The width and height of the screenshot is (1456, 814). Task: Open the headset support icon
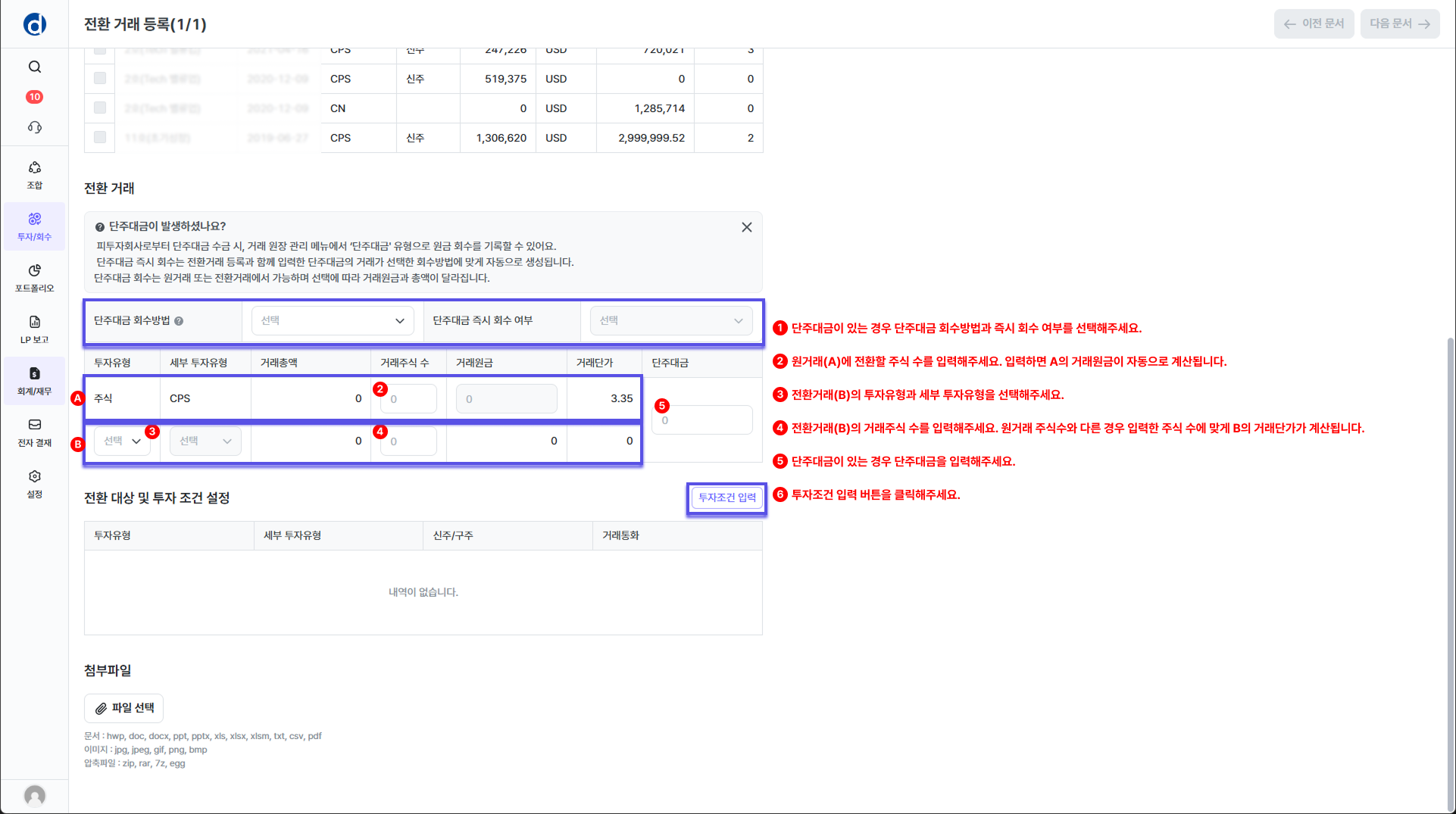[x=35, y=127]
